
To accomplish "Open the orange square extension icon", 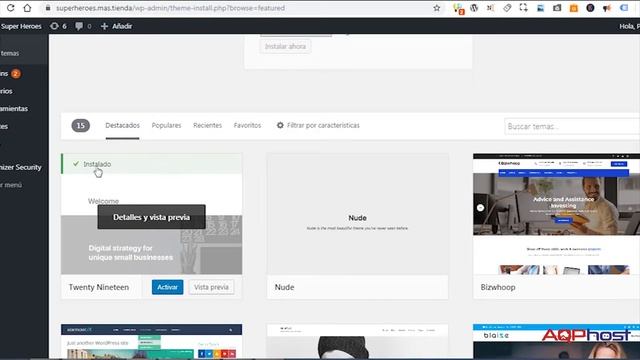I will pos(573,8).
